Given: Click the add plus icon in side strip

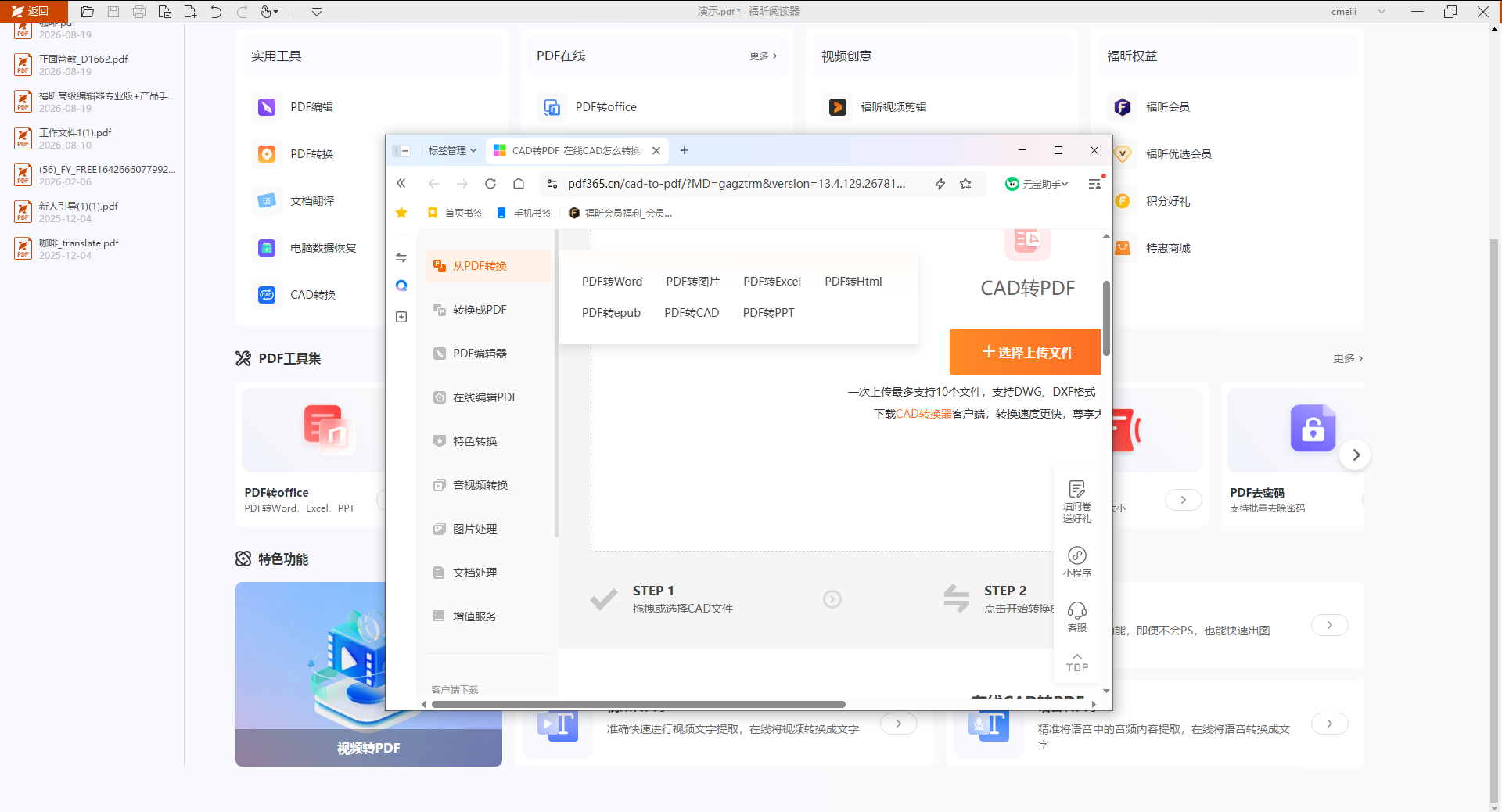Looking at the screenshot, I should 401,317.
